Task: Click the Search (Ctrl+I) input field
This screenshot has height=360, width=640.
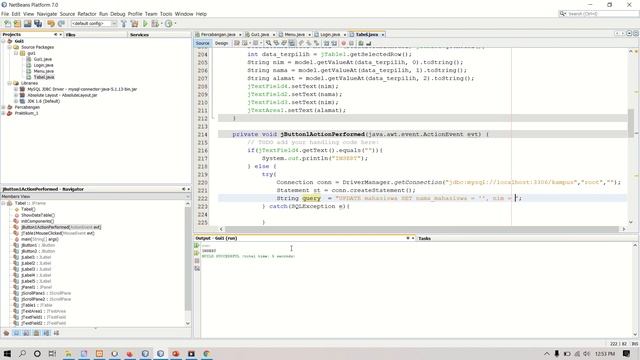Action: coord(601,14)
